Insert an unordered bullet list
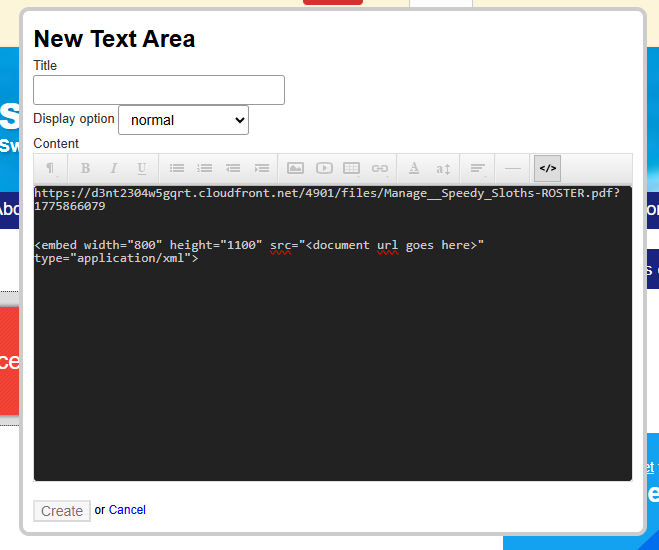The height and width of the screenshot is (550, 659). tap(177, 168)
